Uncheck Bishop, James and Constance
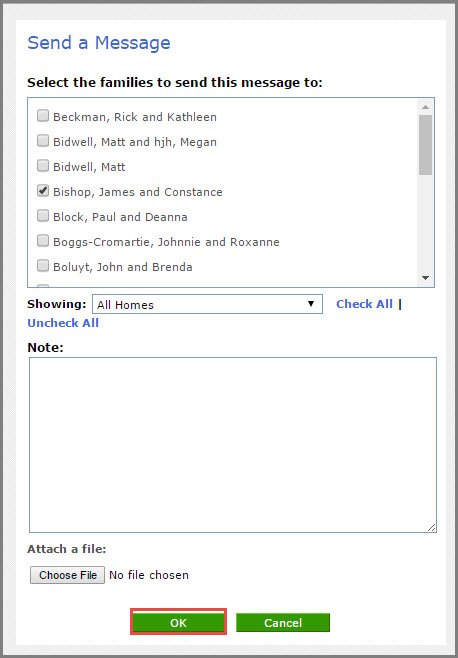 click(43, 191)
